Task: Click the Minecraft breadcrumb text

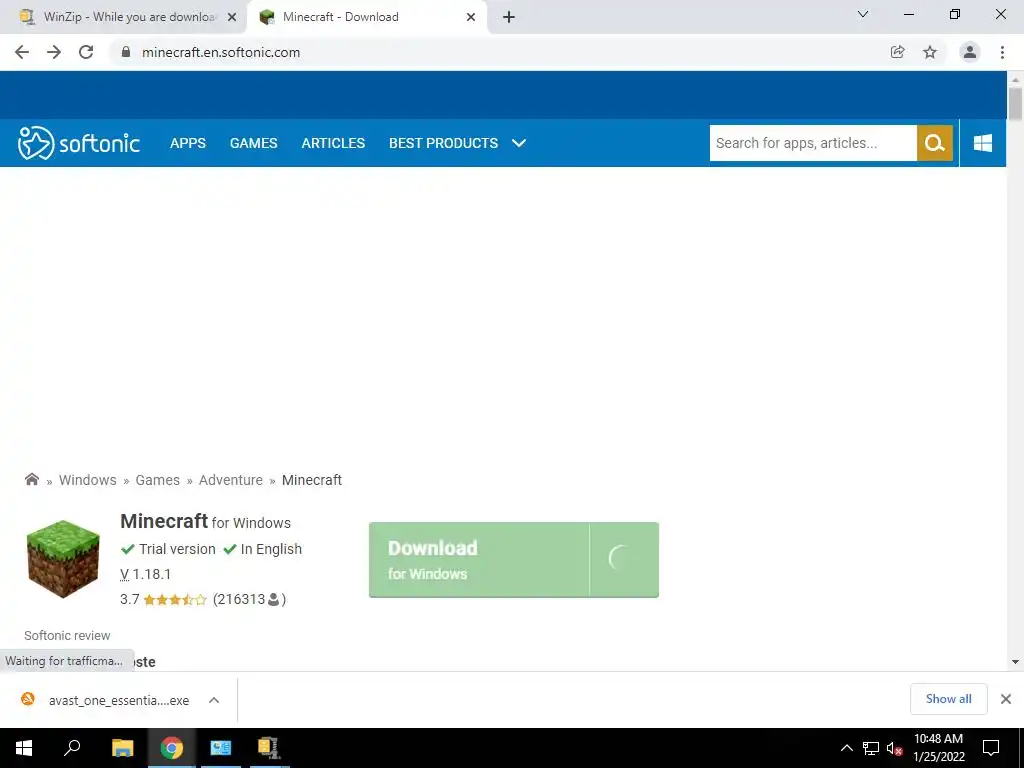Action: [x=312, y=480]
